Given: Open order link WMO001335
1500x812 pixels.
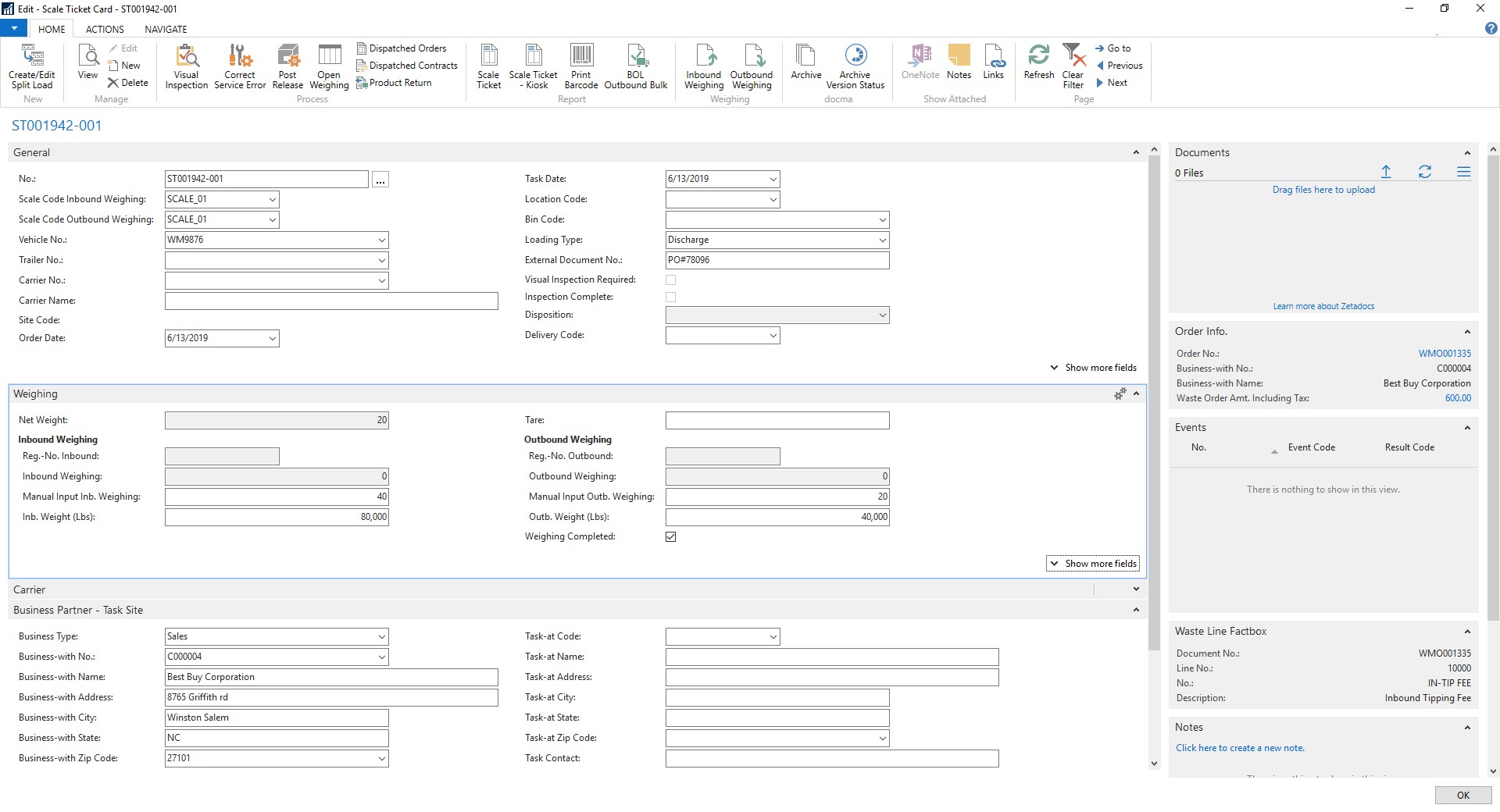Looking at the screenshot, I should coord(1445,354).
